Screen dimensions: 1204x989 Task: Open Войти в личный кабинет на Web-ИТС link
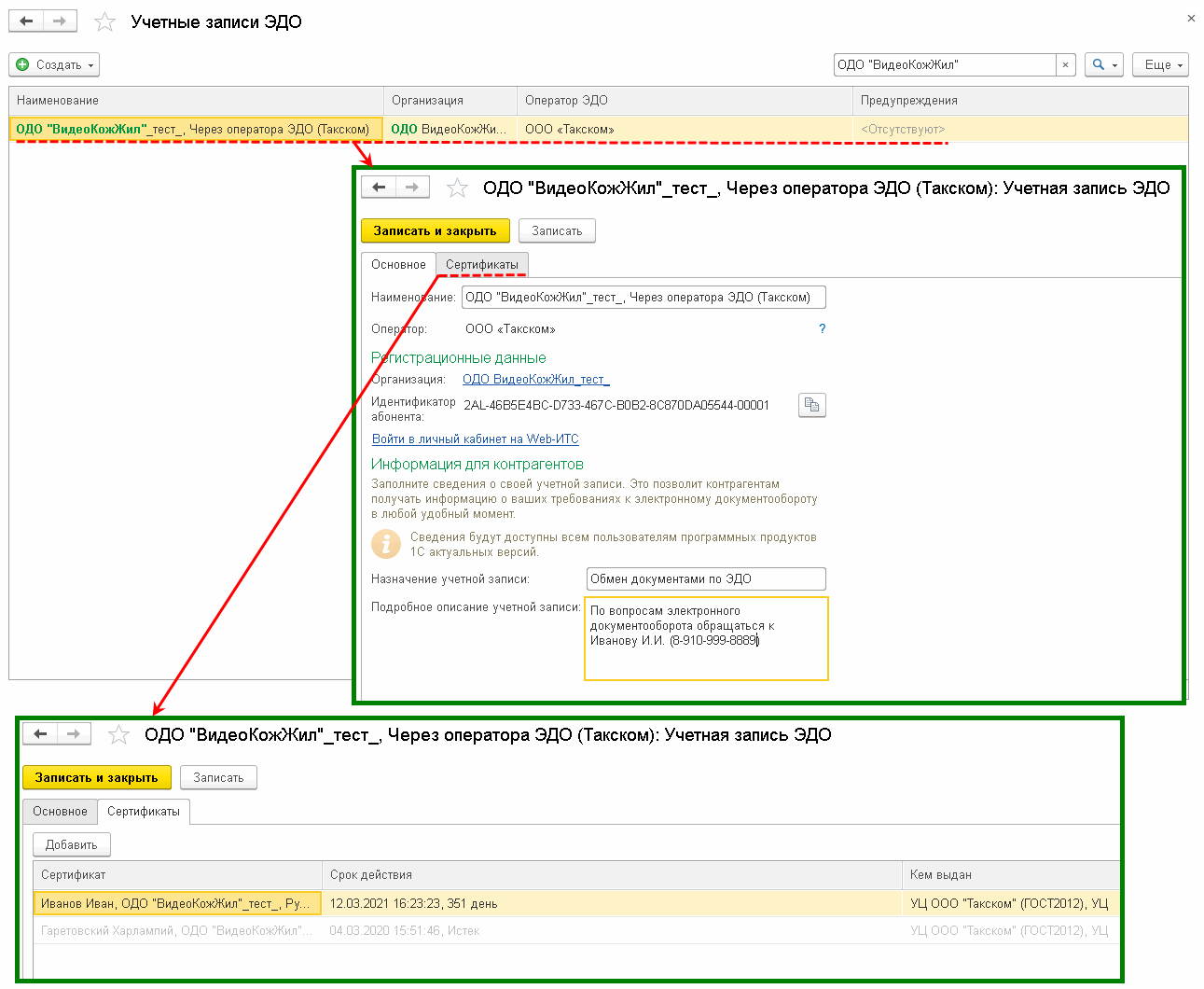(x=476, y=439)
